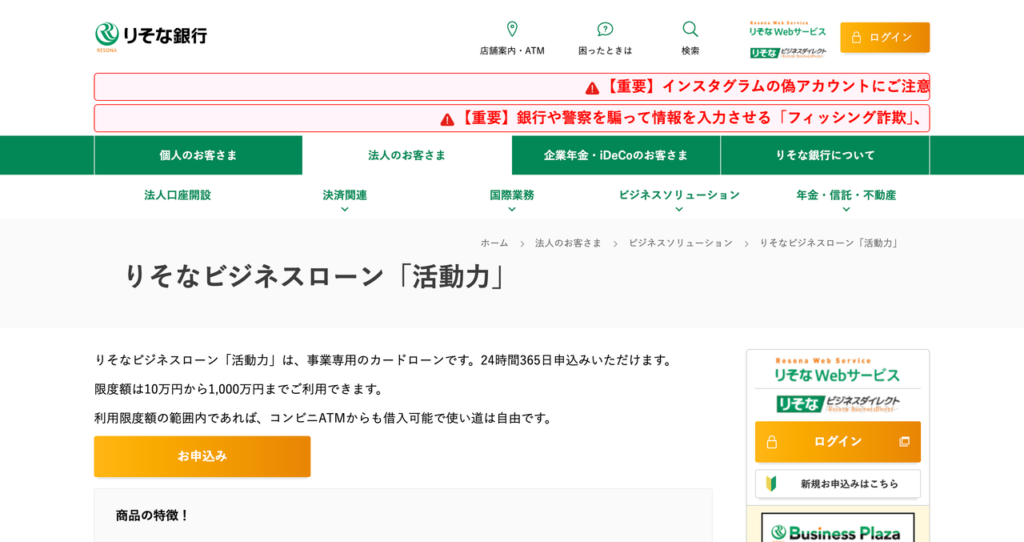This screenshot has width=1024, height=542.
Task: Open the 店舗案内・ATM location pin icon
Action: 512,29
